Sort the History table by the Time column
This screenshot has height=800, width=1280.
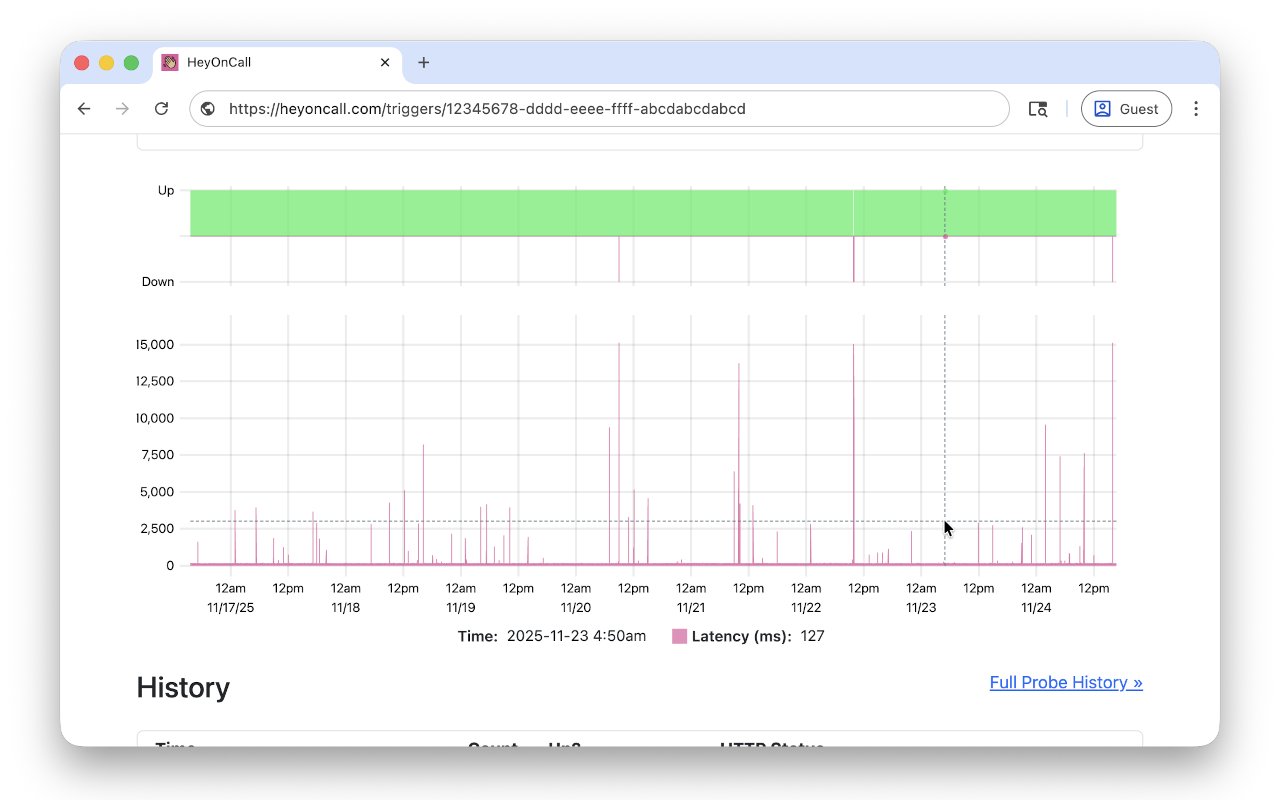pos(176,748)
